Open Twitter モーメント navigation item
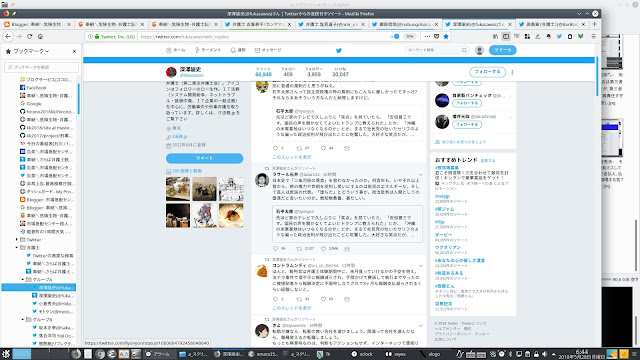 tap(208, 50)
